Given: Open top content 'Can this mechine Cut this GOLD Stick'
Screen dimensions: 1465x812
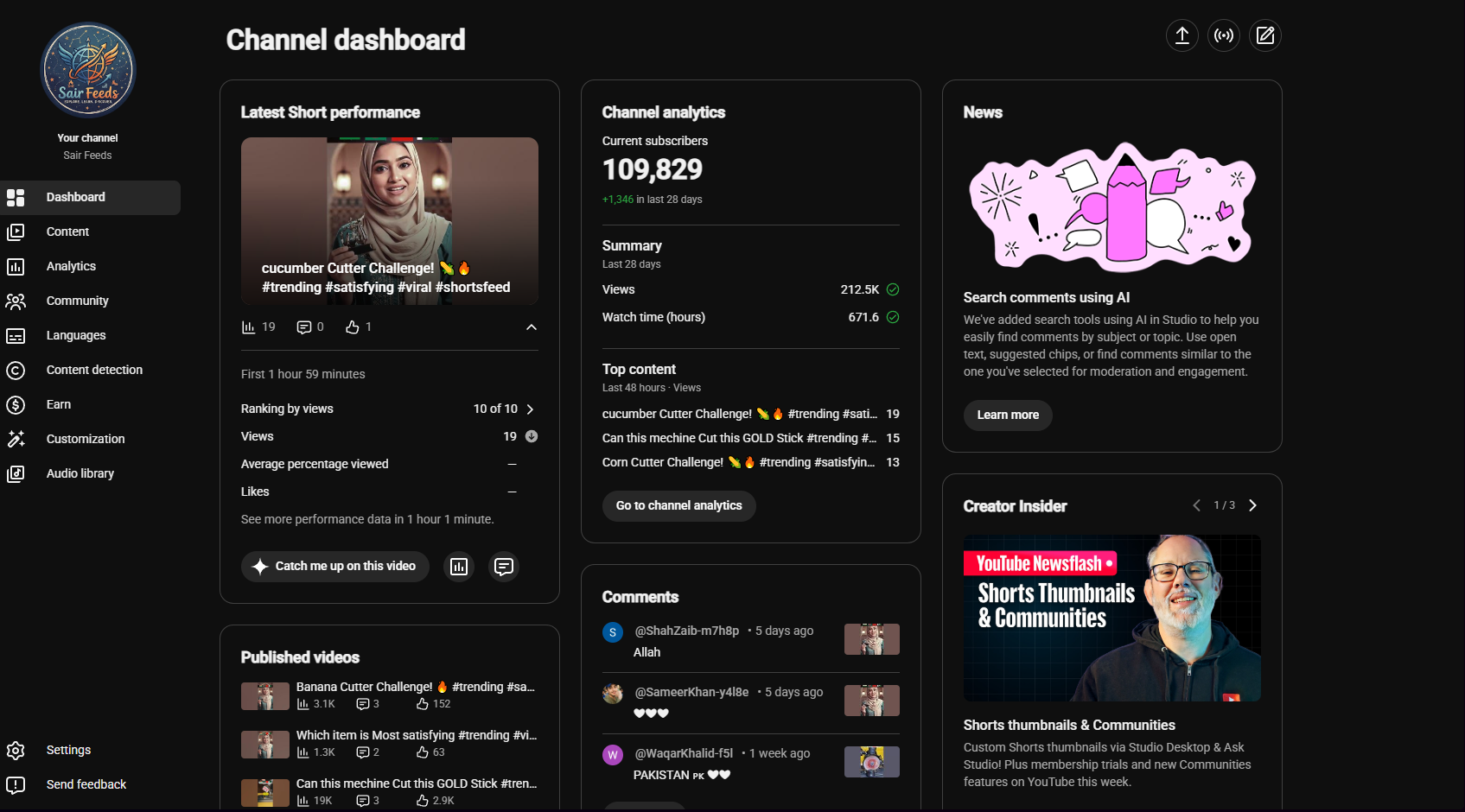Looking at the screenshot, I should 751,438.
